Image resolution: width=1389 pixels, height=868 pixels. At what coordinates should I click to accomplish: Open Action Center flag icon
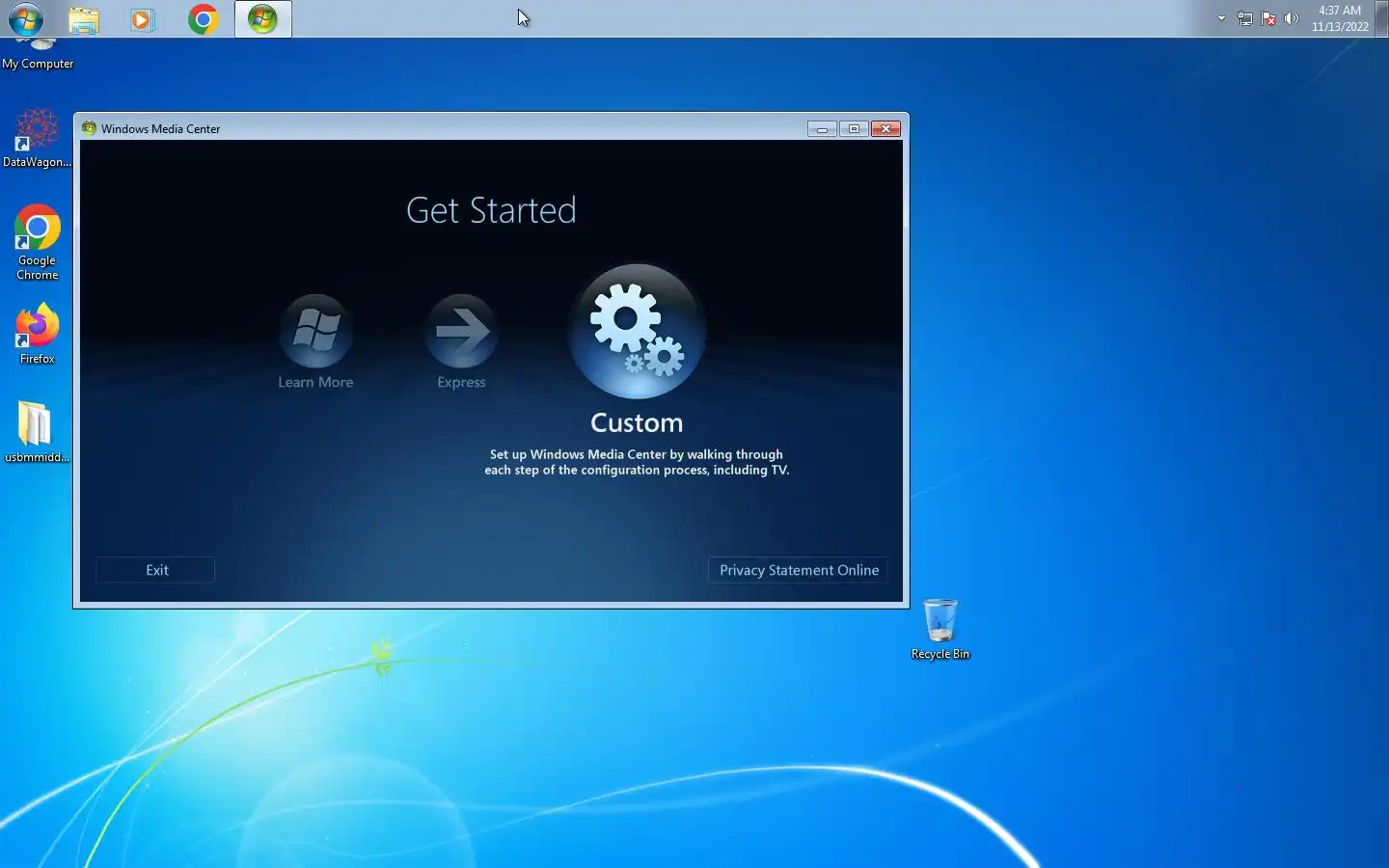click(x=1268, y=18)
